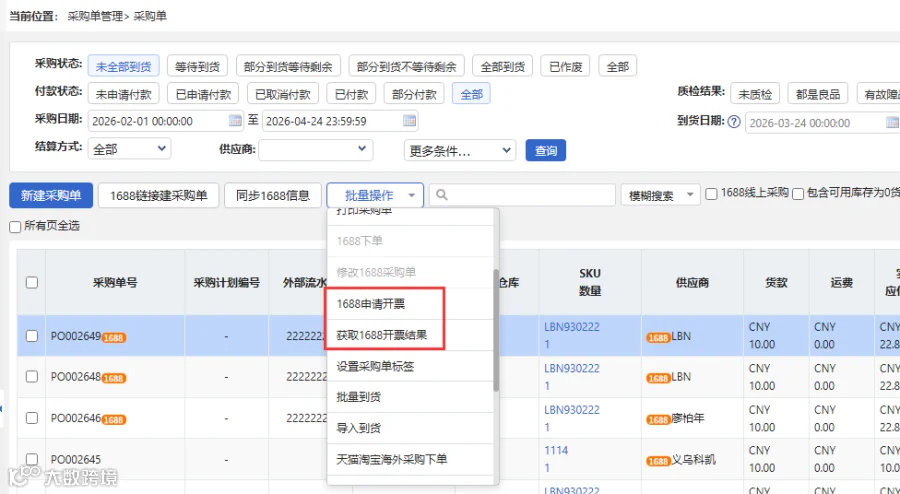The width and height of the screenshot is (900, 494).
Task: Click order number PO002645
Action: click(76, 460)
